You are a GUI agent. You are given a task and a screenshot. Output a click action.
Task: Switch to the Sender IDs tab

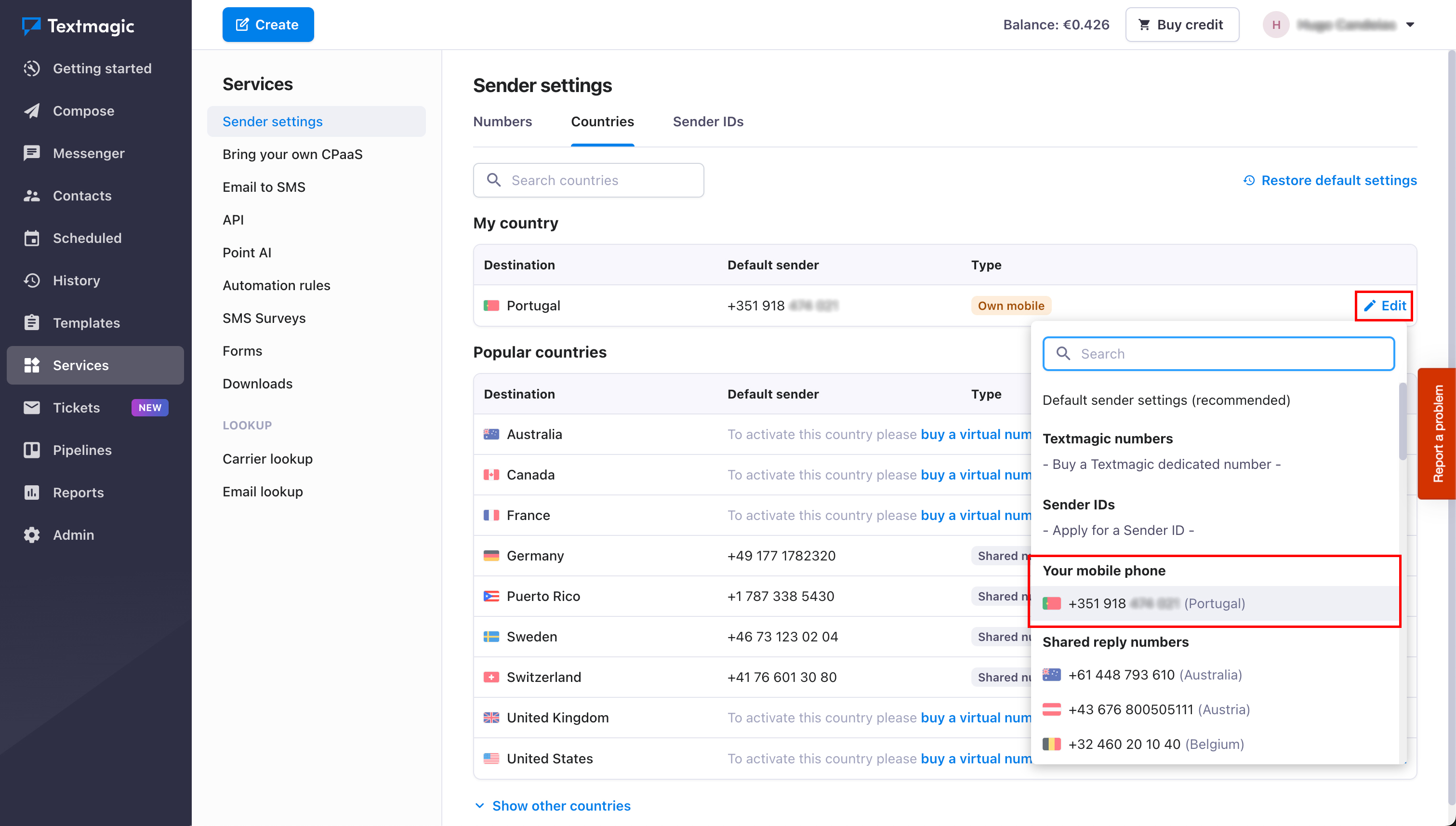coord(708,121)
